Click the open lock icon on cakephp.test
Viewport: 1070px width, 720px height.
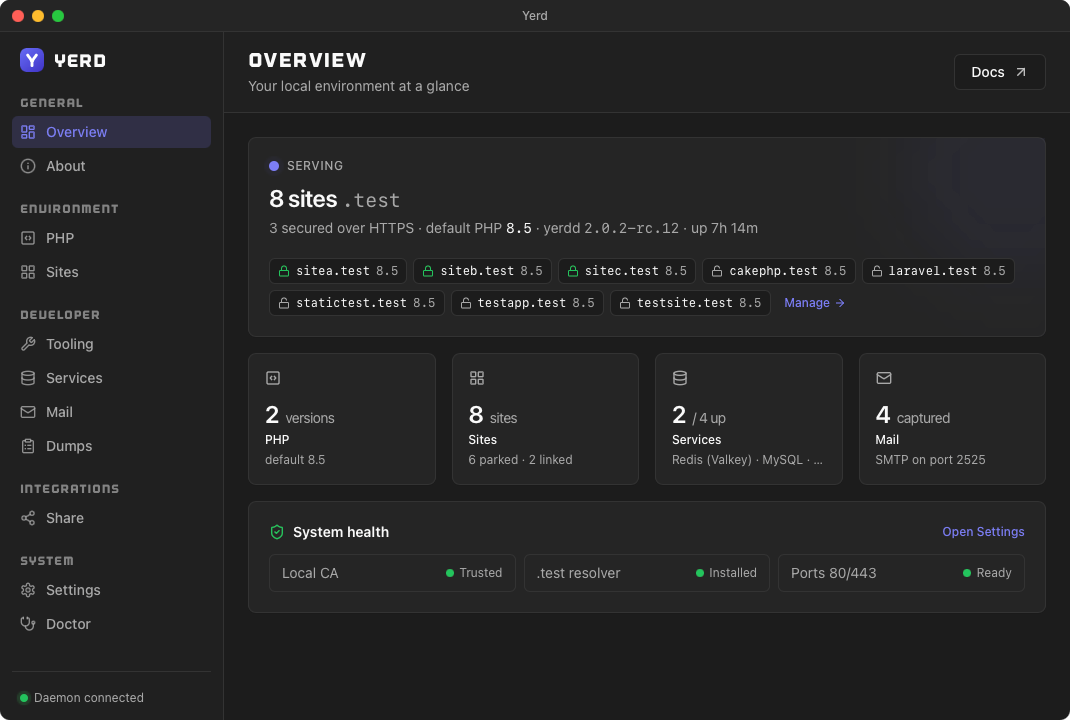tap(717, 271)
